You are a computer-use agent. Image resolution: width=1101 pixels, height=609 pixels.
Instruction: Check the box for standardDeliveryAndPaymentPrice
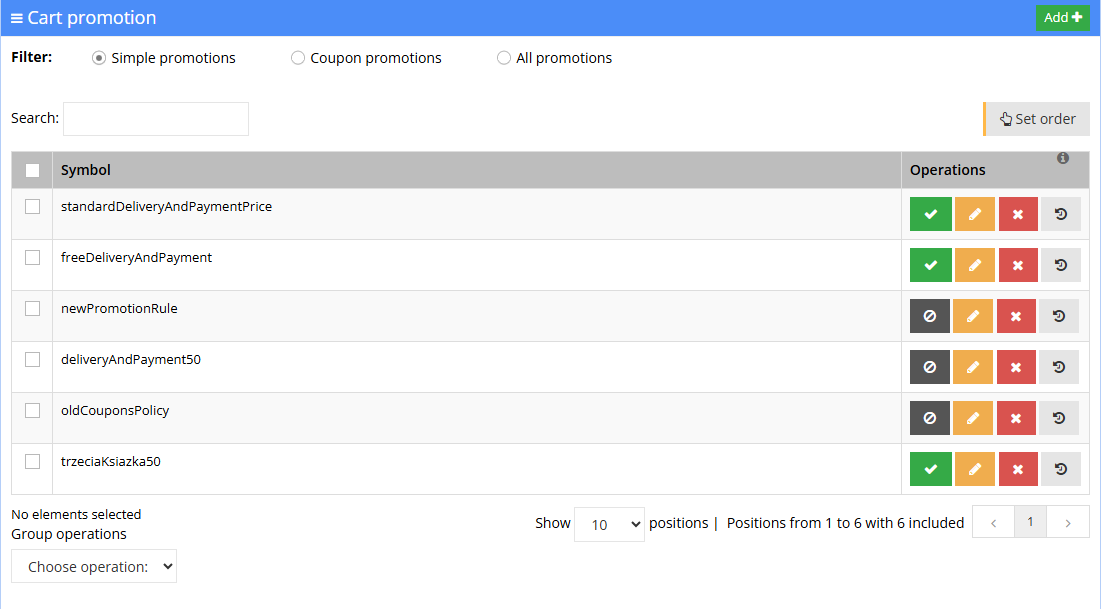point(32,207)
